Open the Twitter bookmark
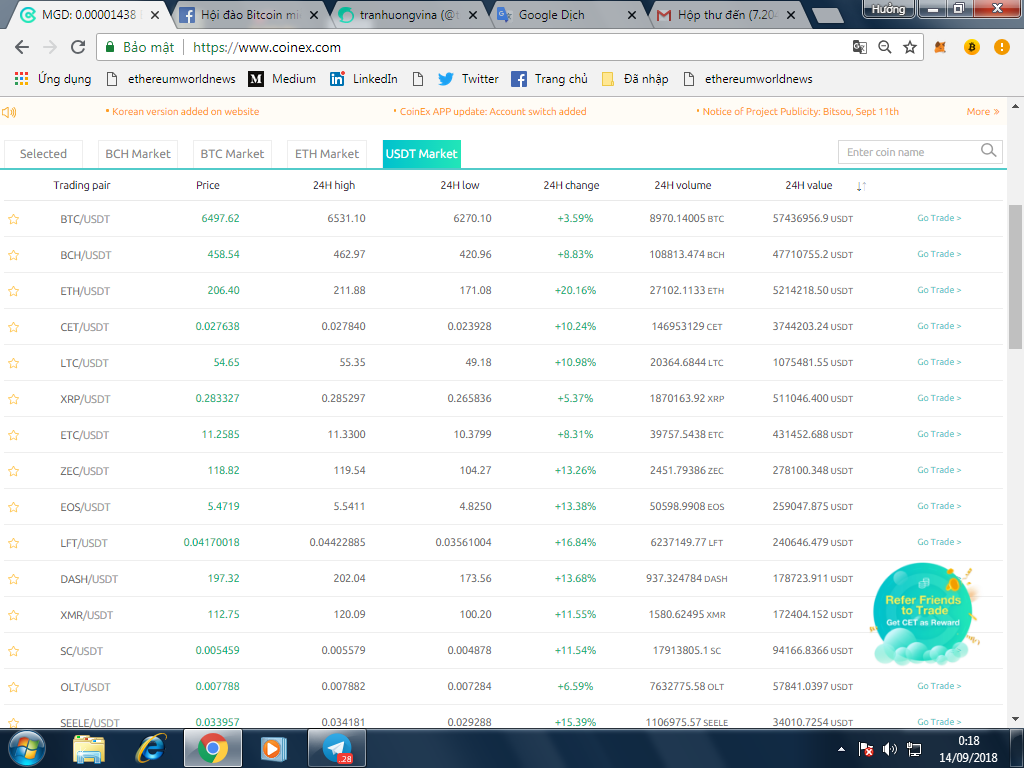This screenshot has width=1024, height=768. pos(468,79)
